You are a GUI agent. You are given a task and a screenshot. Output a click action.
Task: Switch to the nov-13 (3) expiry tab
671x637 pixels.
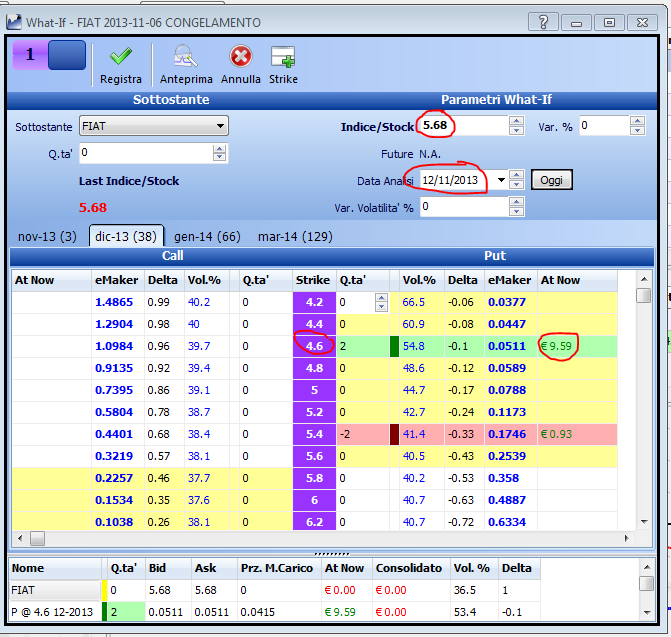pyautogui.click(x=47, y=236)
